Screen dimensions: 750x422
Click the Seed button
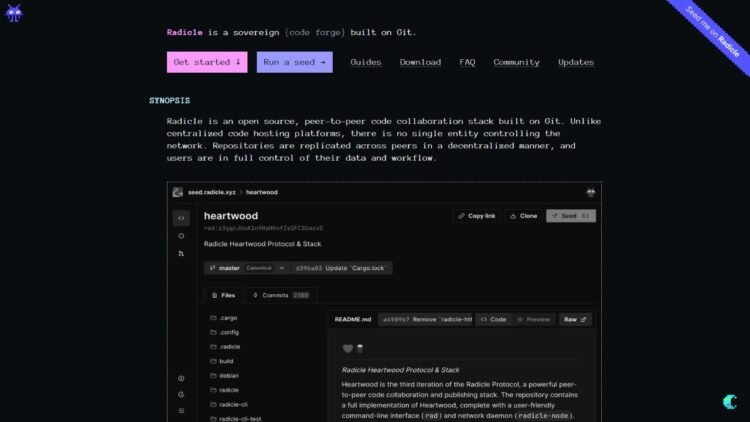571,216
